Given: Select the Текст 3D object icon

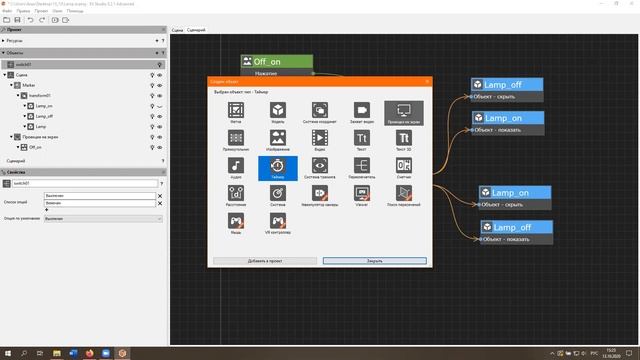Looking at the screenshot, I should [x=404, y=140].
